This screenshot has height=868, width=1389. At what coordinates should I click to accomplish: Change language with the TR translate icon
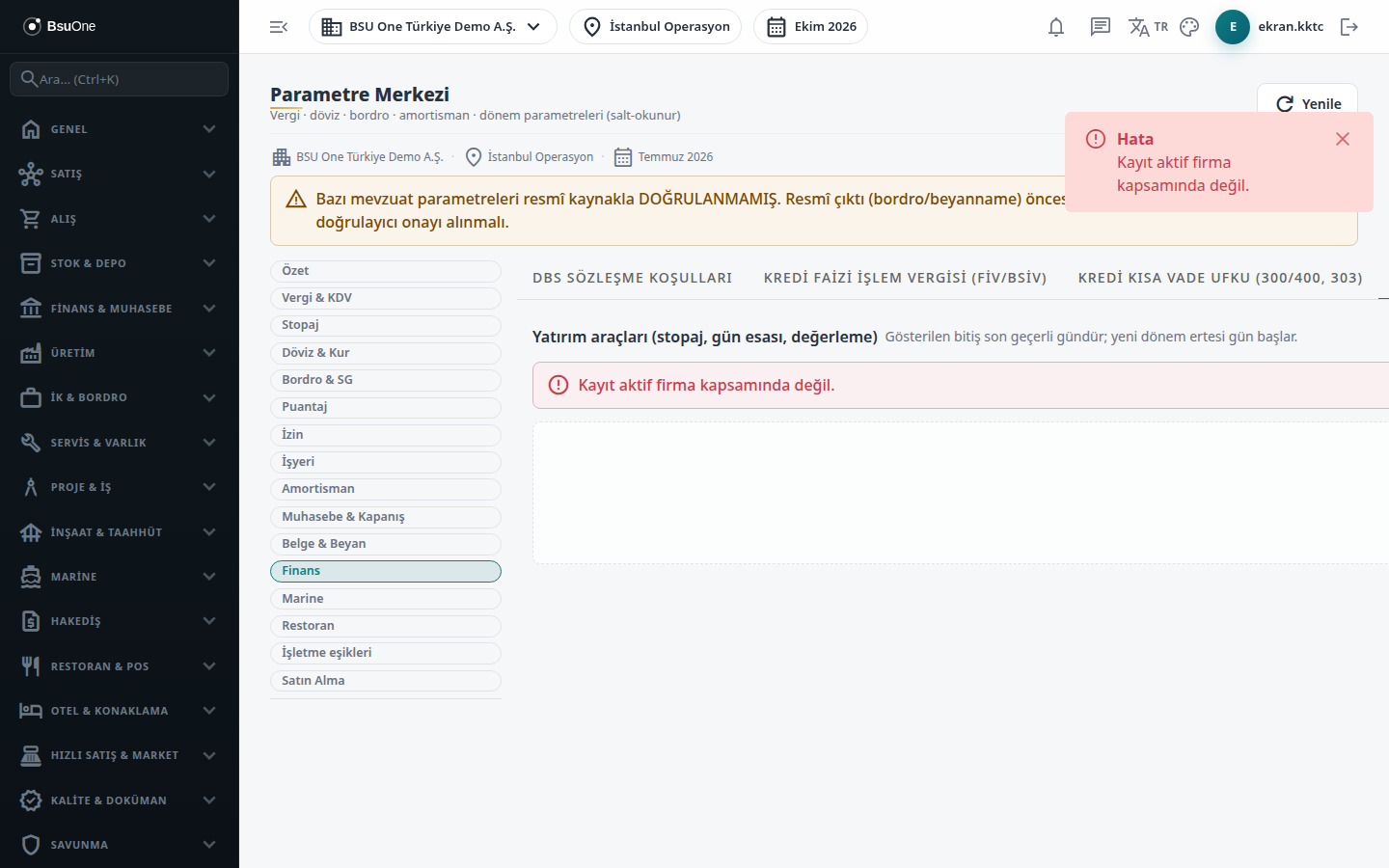click(1148, 27)
